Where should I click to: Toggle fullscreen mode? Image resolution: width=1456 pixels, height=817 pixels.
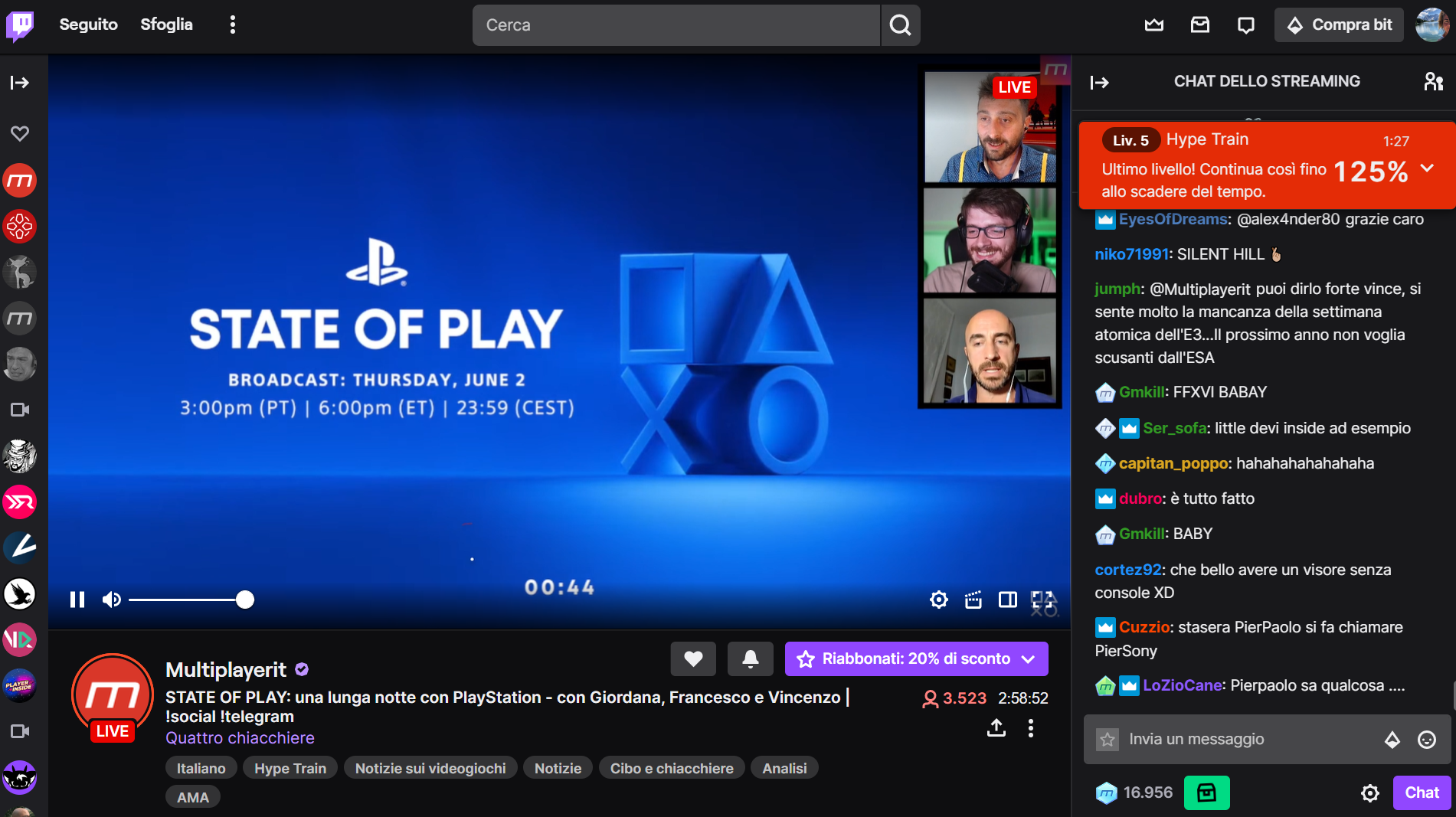coord(1042,600)
